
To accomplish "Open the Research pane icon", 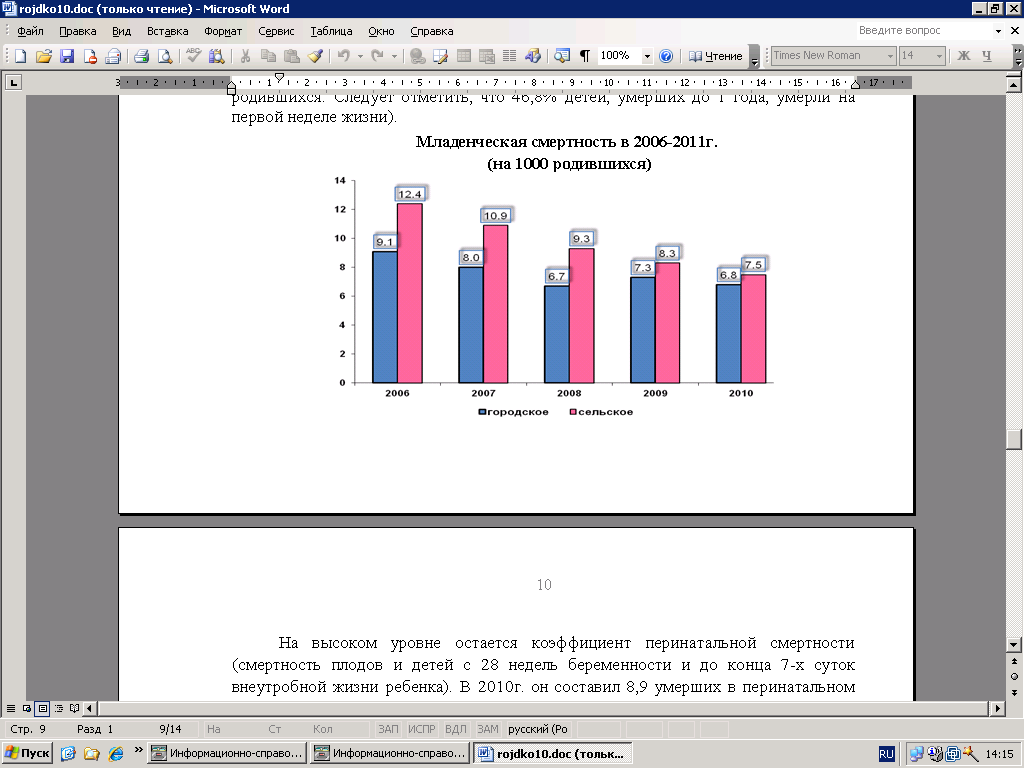I will tap(216, 56).
